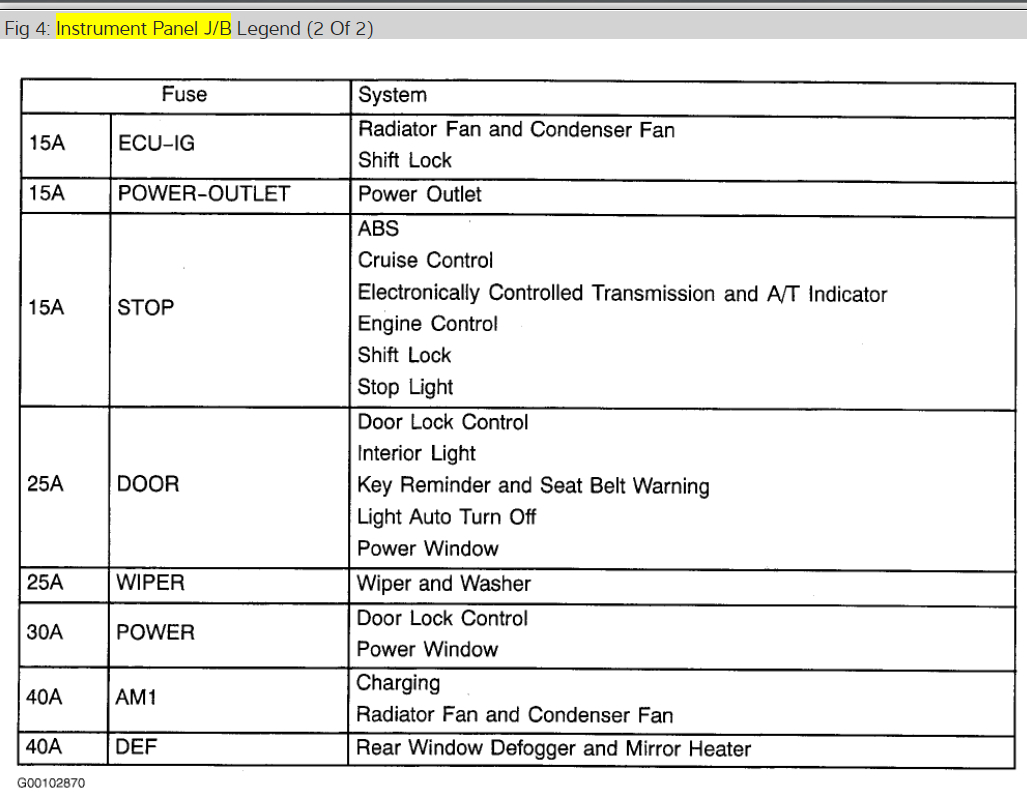Click the 40A rating in AM1 row

point(44,697)
